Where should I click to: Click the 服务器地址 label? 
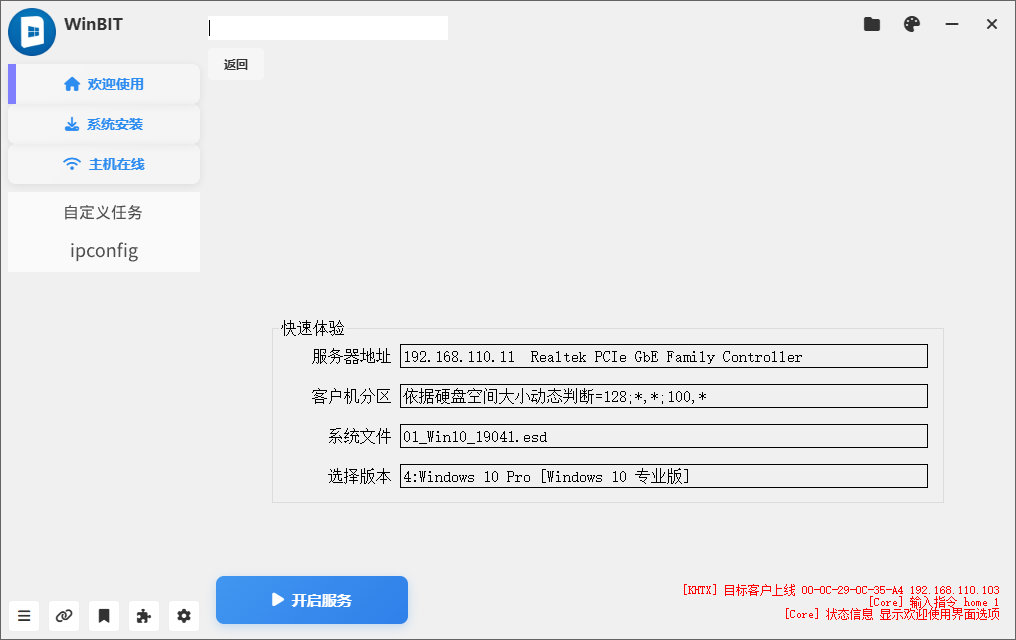click(x=351, y=356)
